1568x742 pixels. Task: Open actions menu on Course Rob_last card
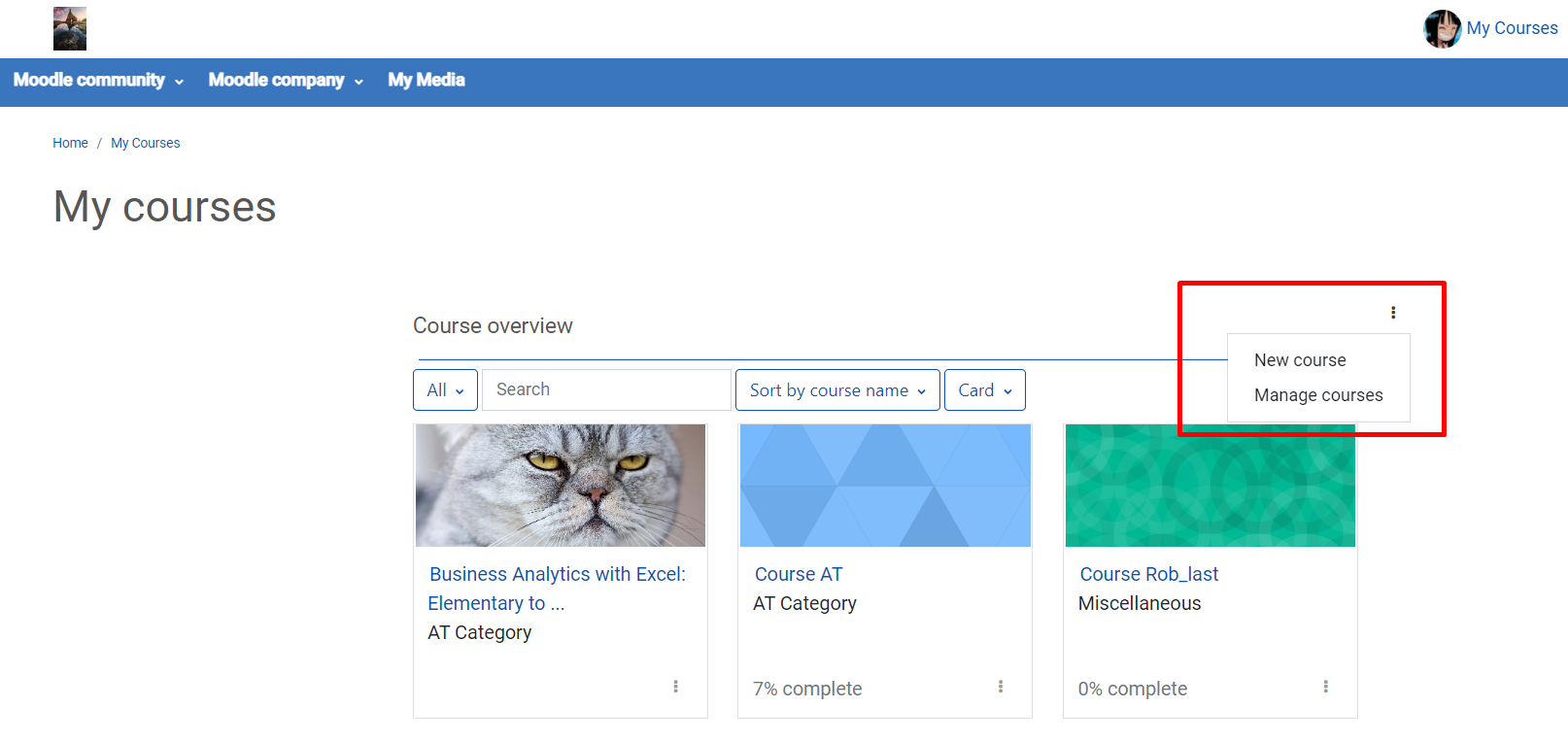coord(1325,687)
